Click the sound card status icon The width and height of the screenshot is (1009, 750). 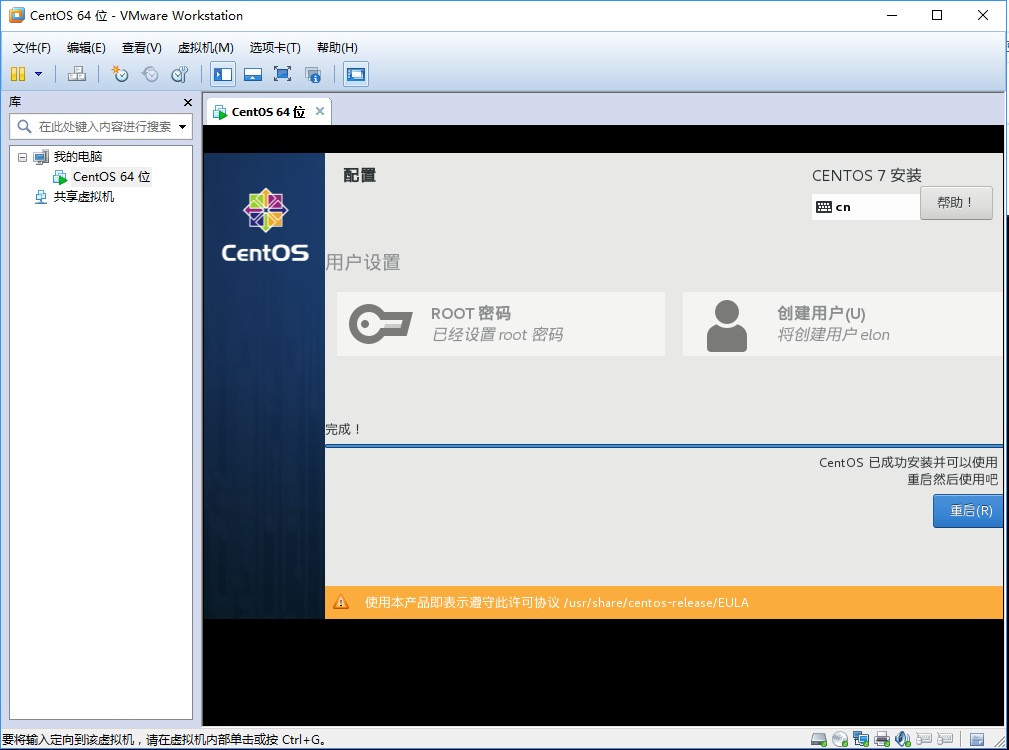tap(903, 740)
